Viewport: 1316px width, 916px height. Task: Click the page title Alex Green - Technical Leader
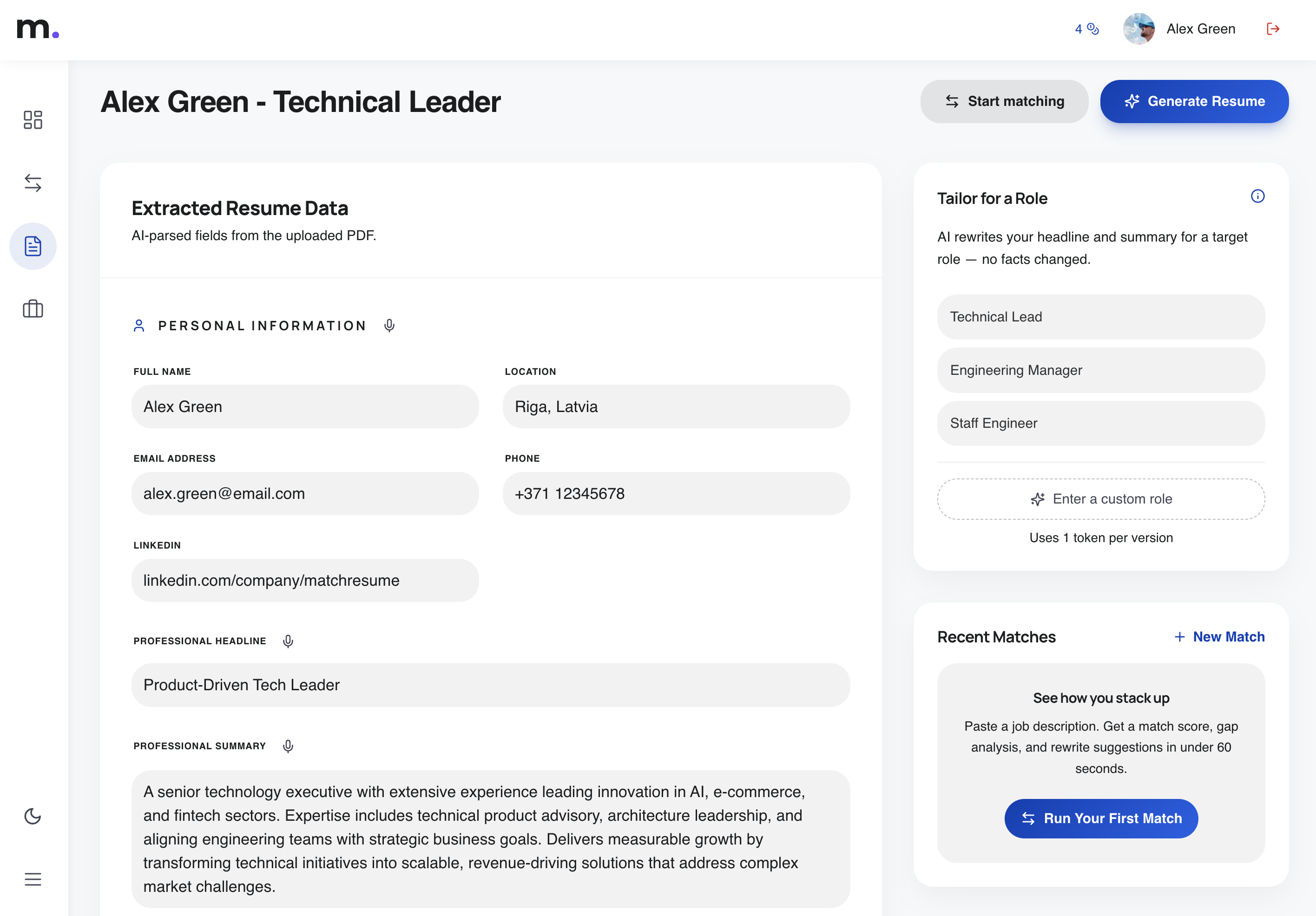(x=300, y=102)
